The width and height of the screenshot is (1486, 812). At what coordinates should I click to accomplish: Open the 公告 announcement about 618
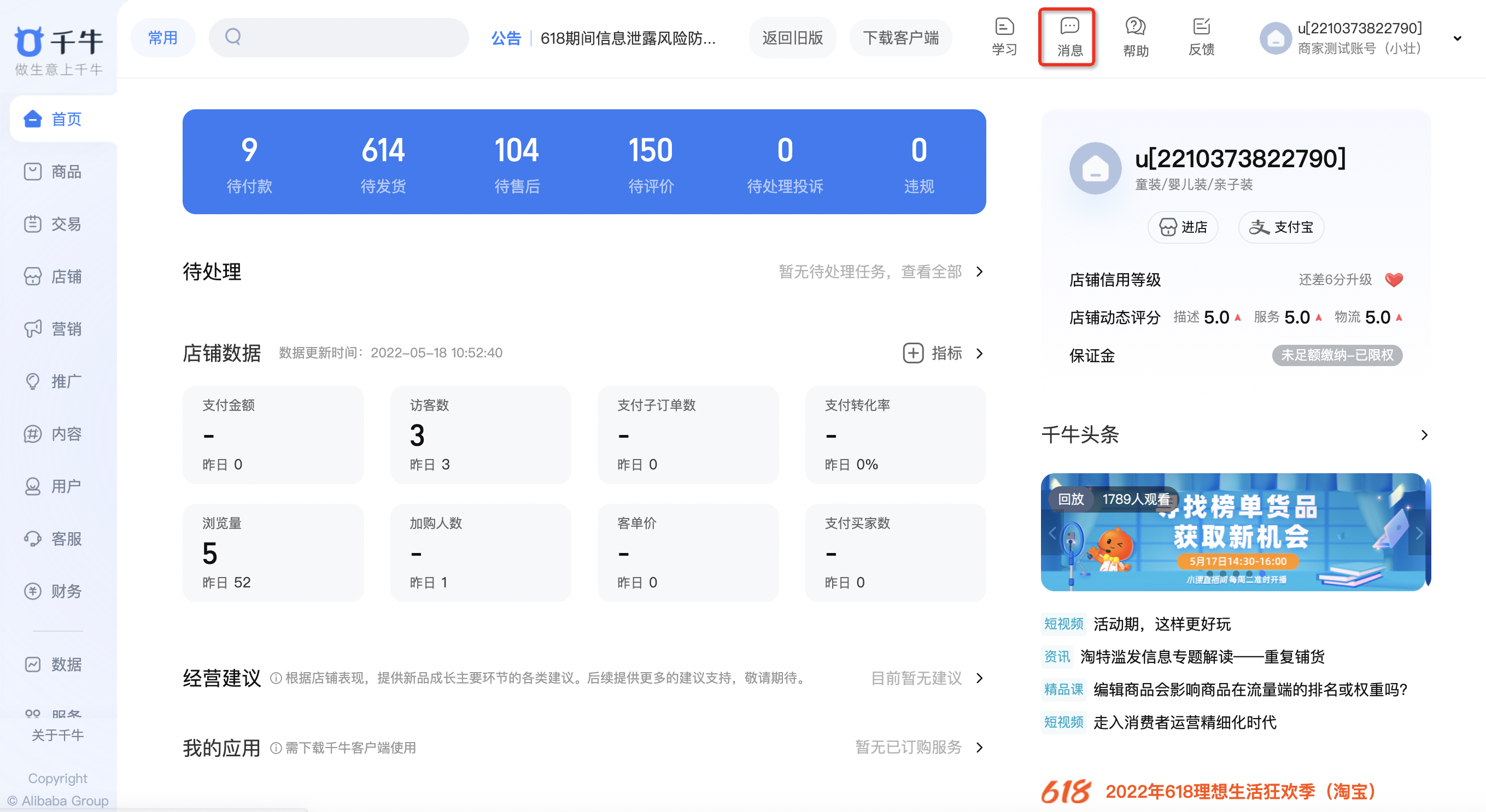click(x=604, y=38)
